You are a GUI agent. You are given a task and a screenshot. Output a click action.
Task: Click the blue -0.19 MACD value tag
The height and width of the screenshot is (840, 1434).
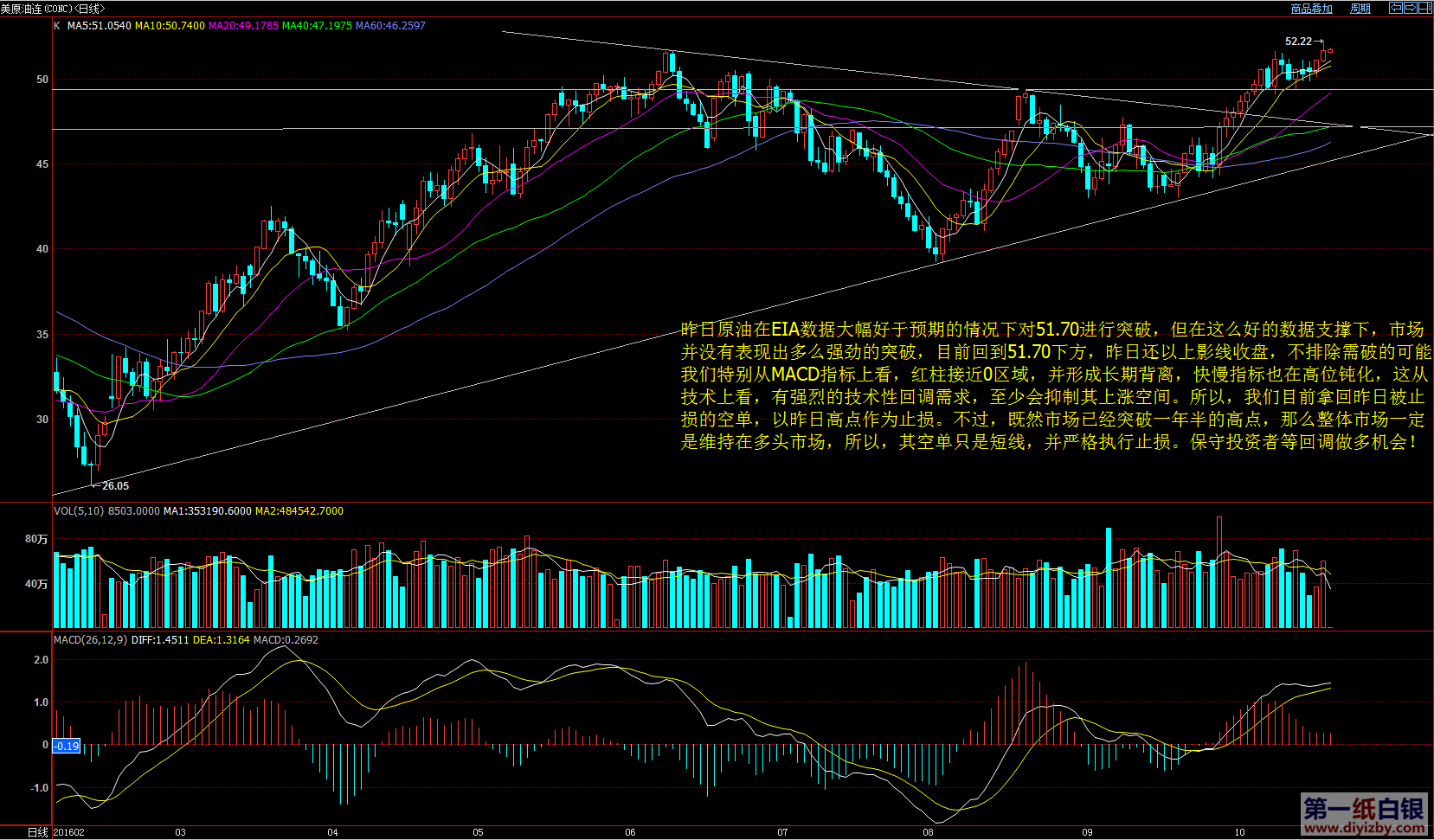point(67,746)
